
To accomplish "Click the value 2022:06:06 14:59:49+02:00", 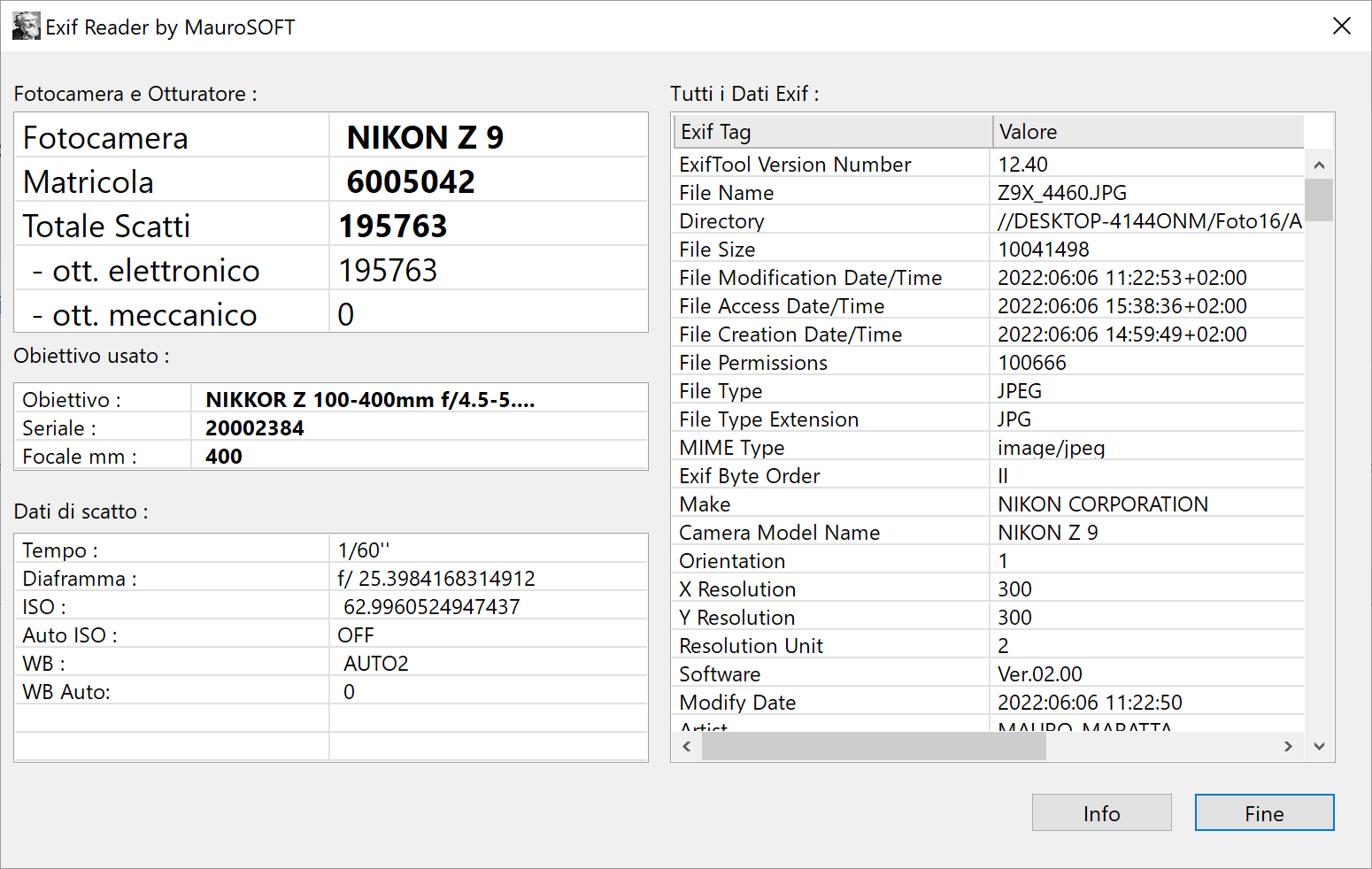I will point(1122,335).
